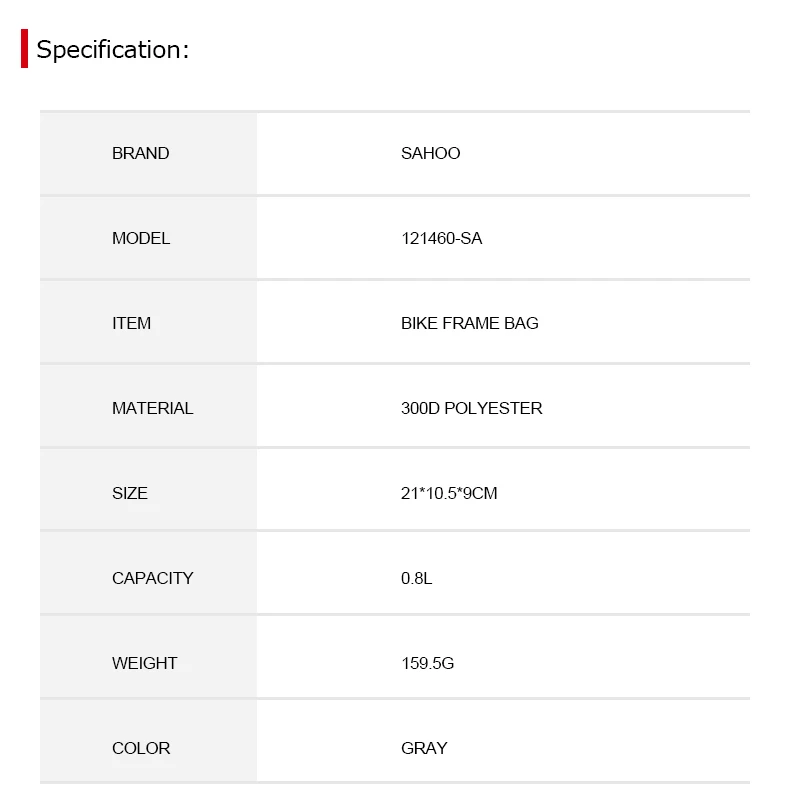
Task: Select the SIZE label cell
Action: click(x=148, y=493)
